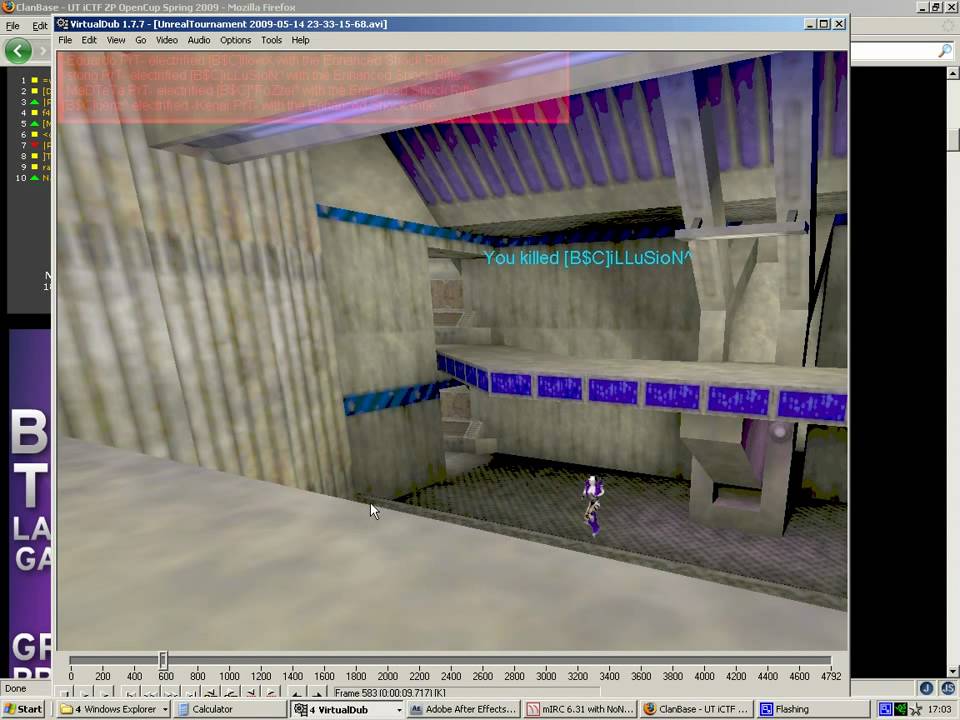Screen dimensions: 960x720
Task: Open the Options menu
Action: coord(236,40)
